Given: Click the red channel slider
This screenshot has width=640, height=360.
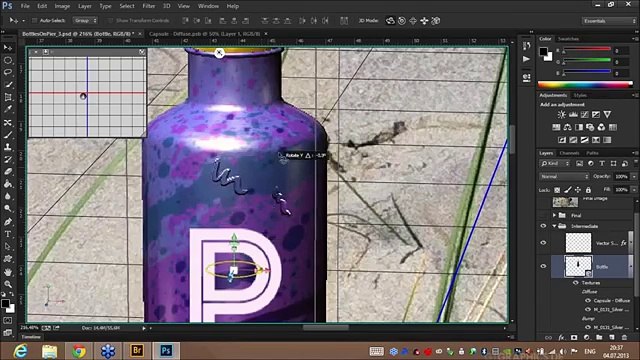Looking at the screenshot, I should (587, 50).
